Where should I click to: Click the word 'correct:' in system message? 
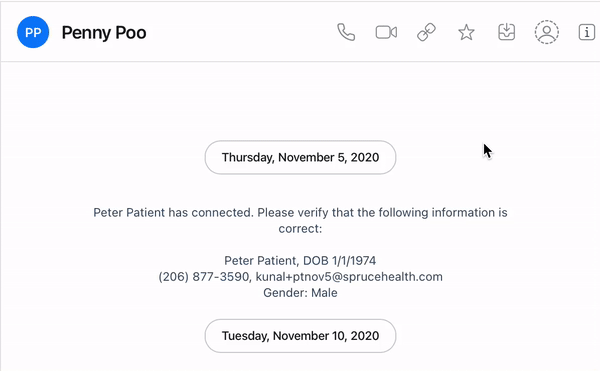coord(300,229)
